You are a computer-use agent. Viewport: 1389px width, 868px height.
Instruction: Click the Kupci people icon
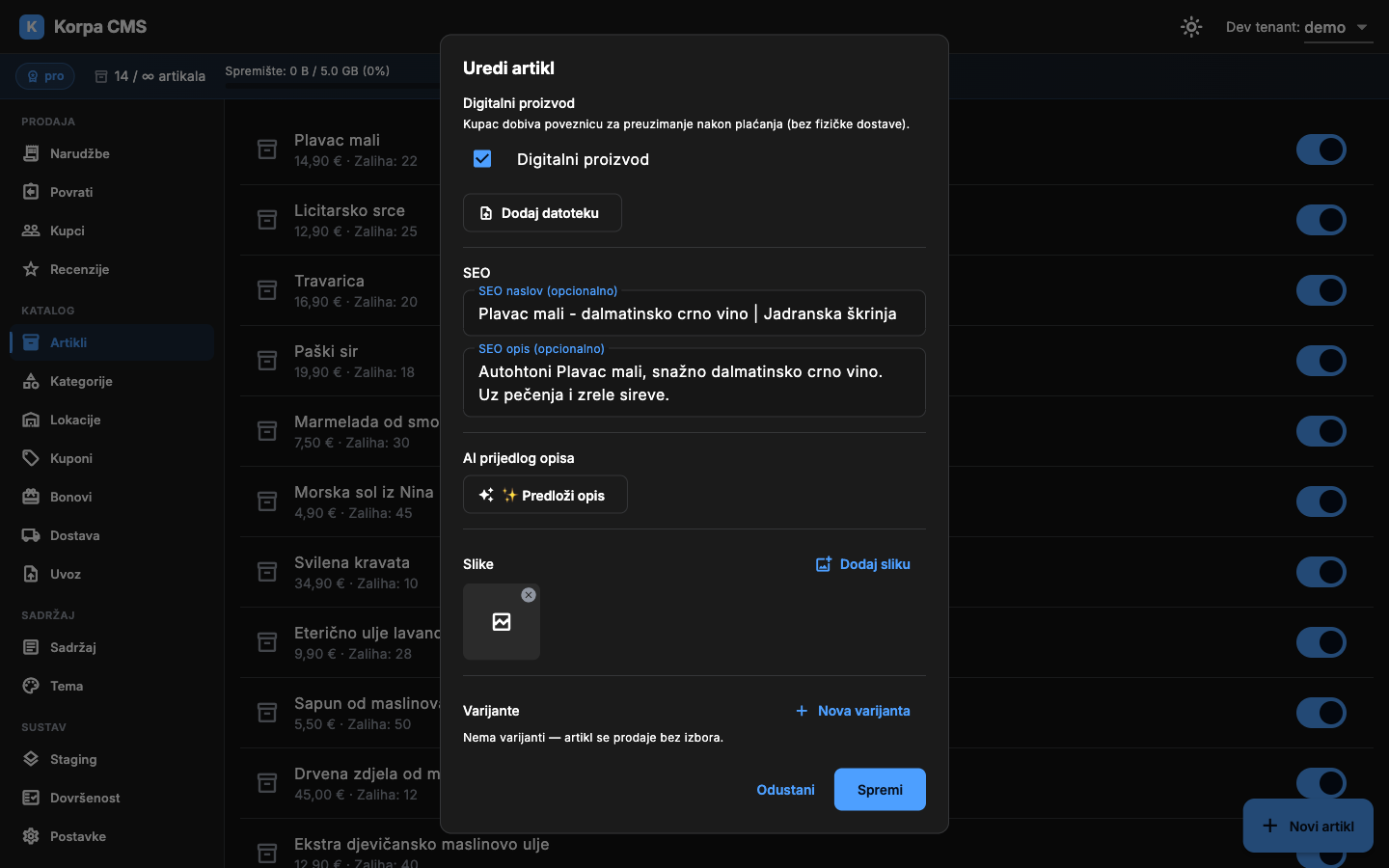[31, 231]
